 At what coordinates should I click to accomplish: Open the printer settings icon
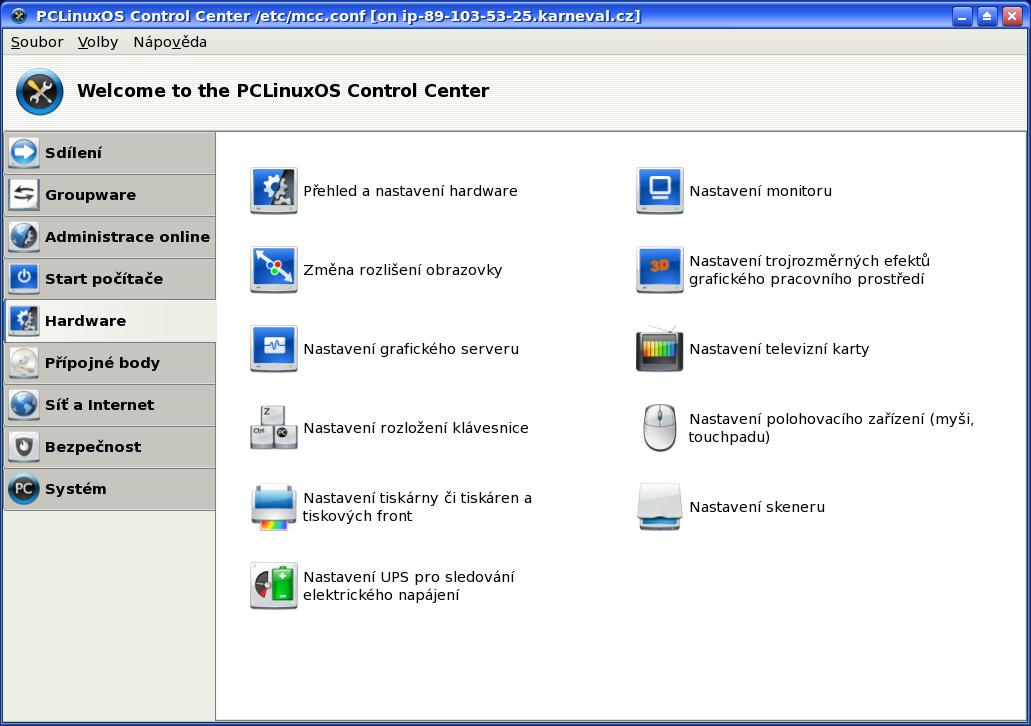(274, 506)
